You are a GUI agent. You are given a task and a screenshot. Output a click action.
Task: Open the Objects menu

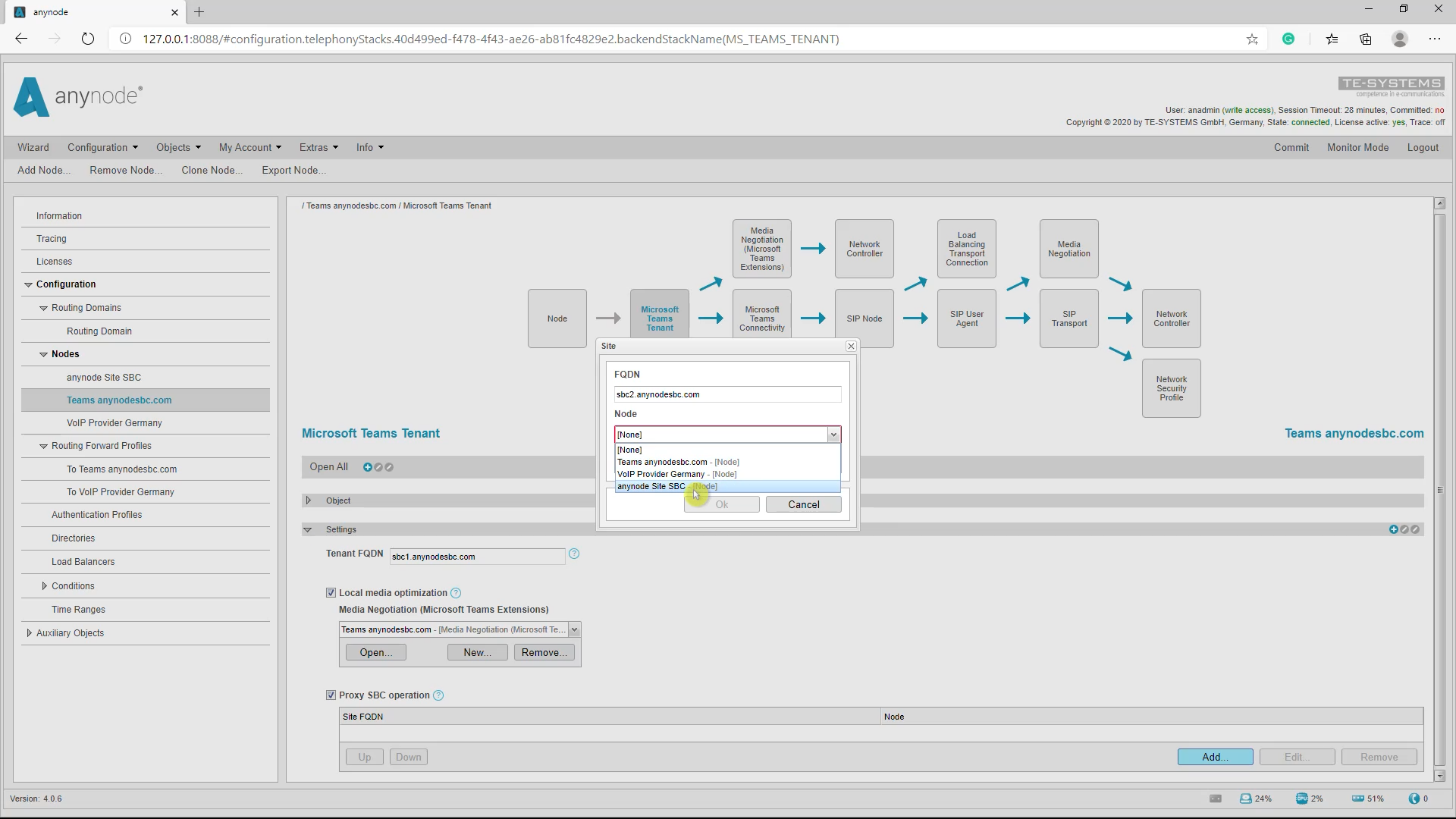(x=178, y=147)
